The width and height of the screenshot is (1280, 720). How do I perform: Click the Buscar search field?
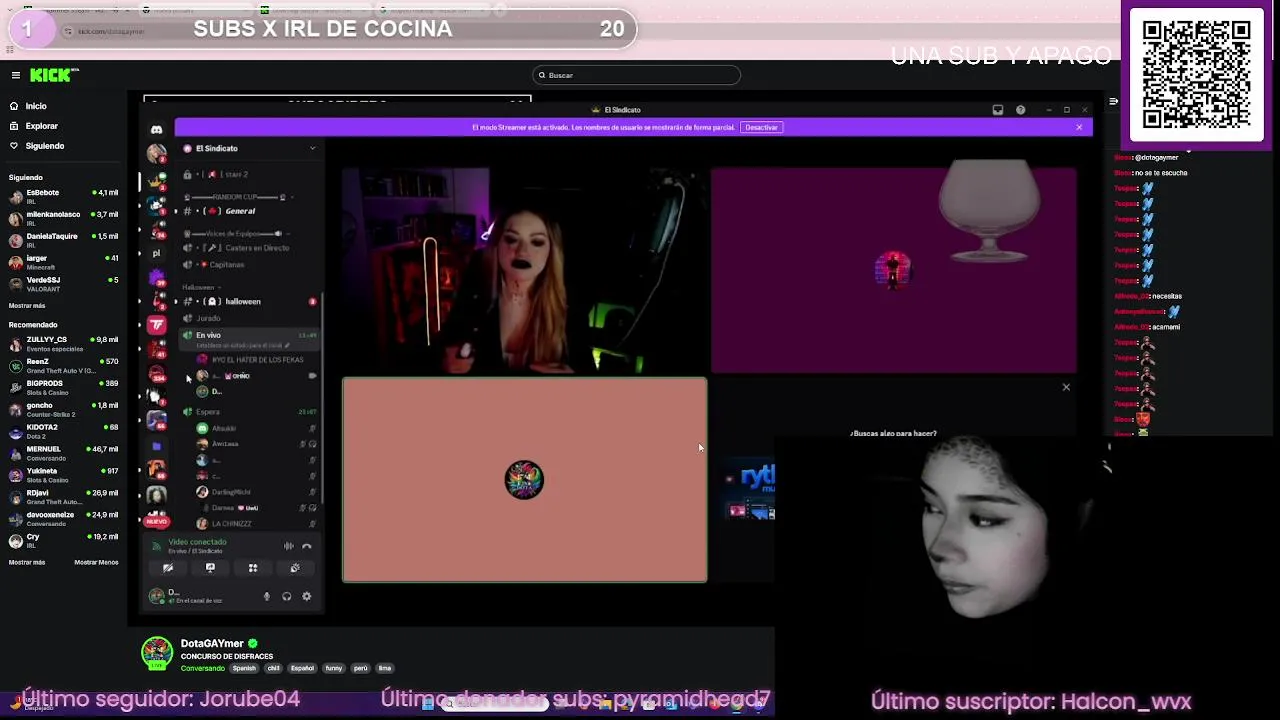coord(636,75)
